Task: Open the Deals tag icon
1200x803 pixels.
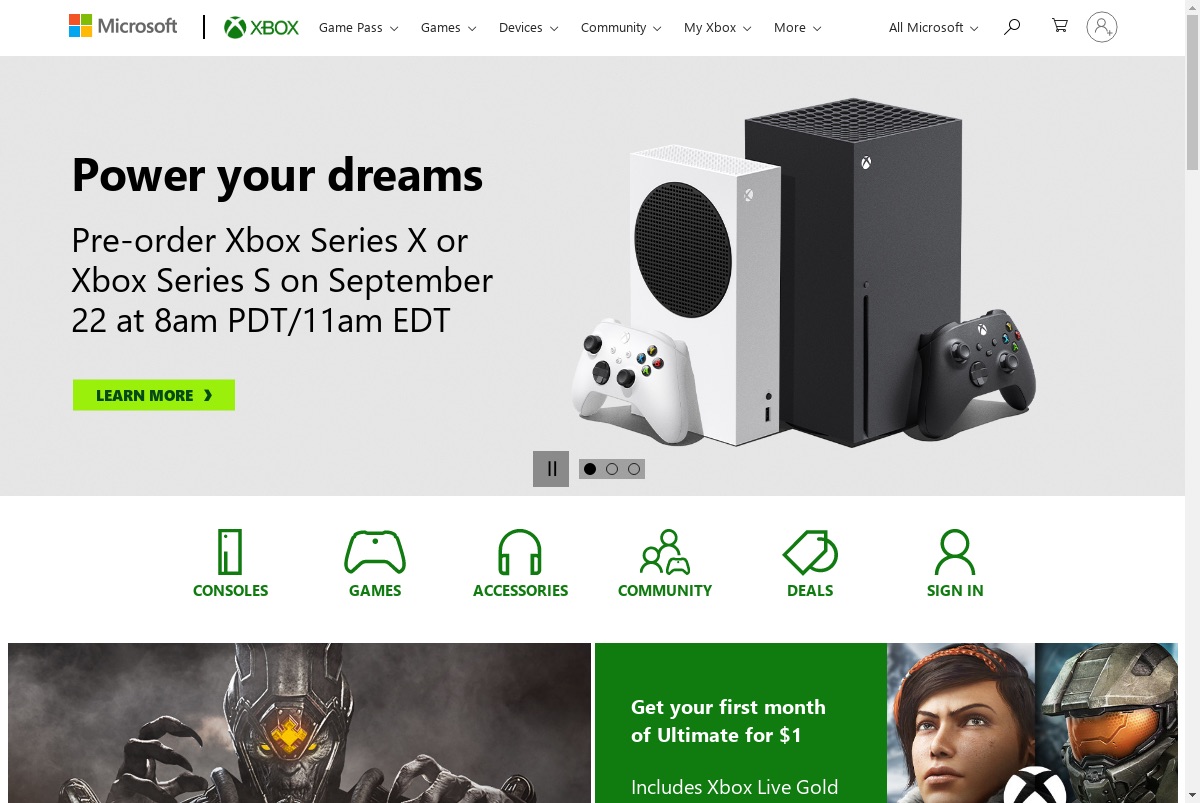Action: [810, 552]
